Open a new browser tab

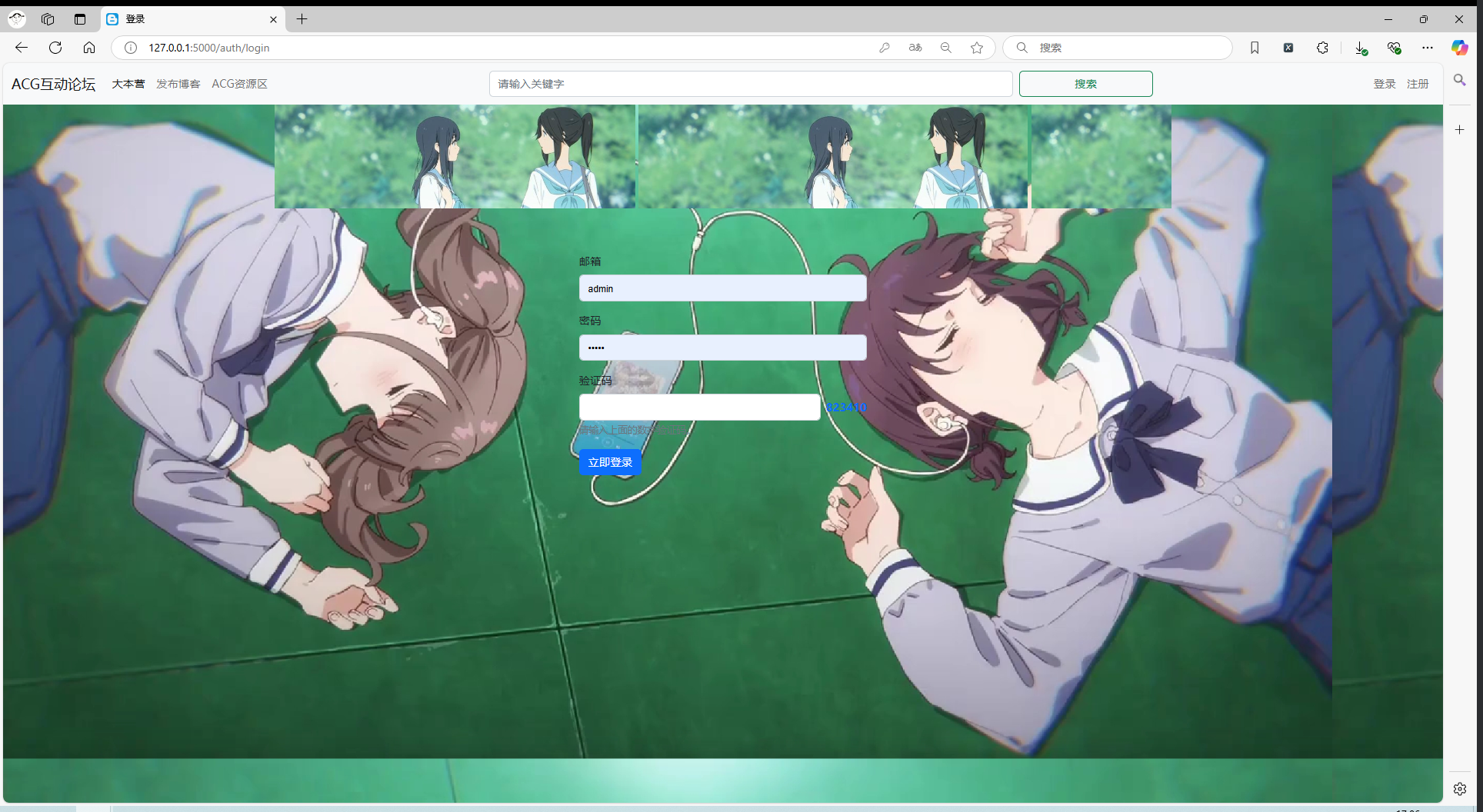coord(302,19)
